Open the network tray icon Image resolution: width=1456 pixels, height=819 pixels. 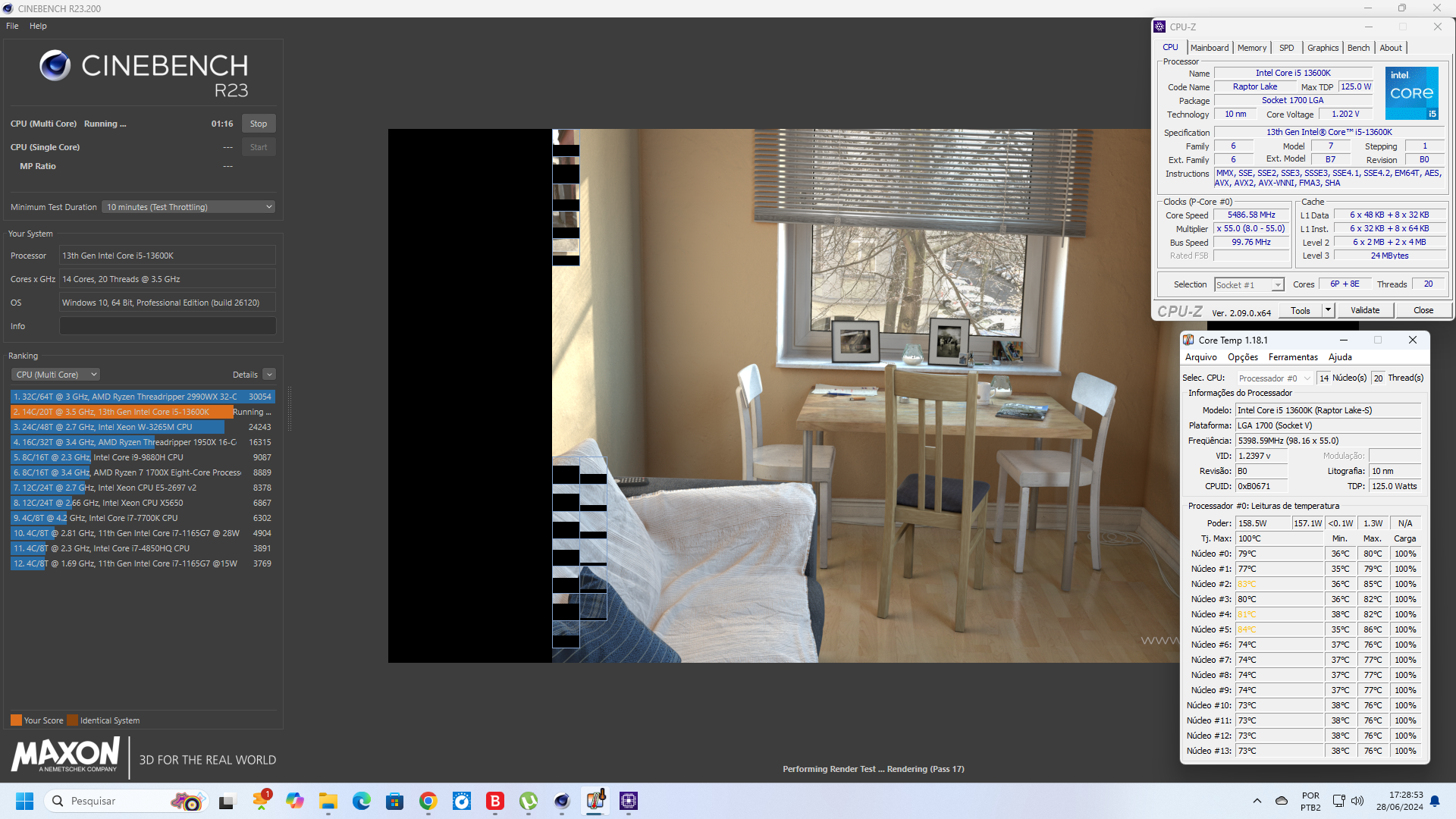click(1338, 801)
